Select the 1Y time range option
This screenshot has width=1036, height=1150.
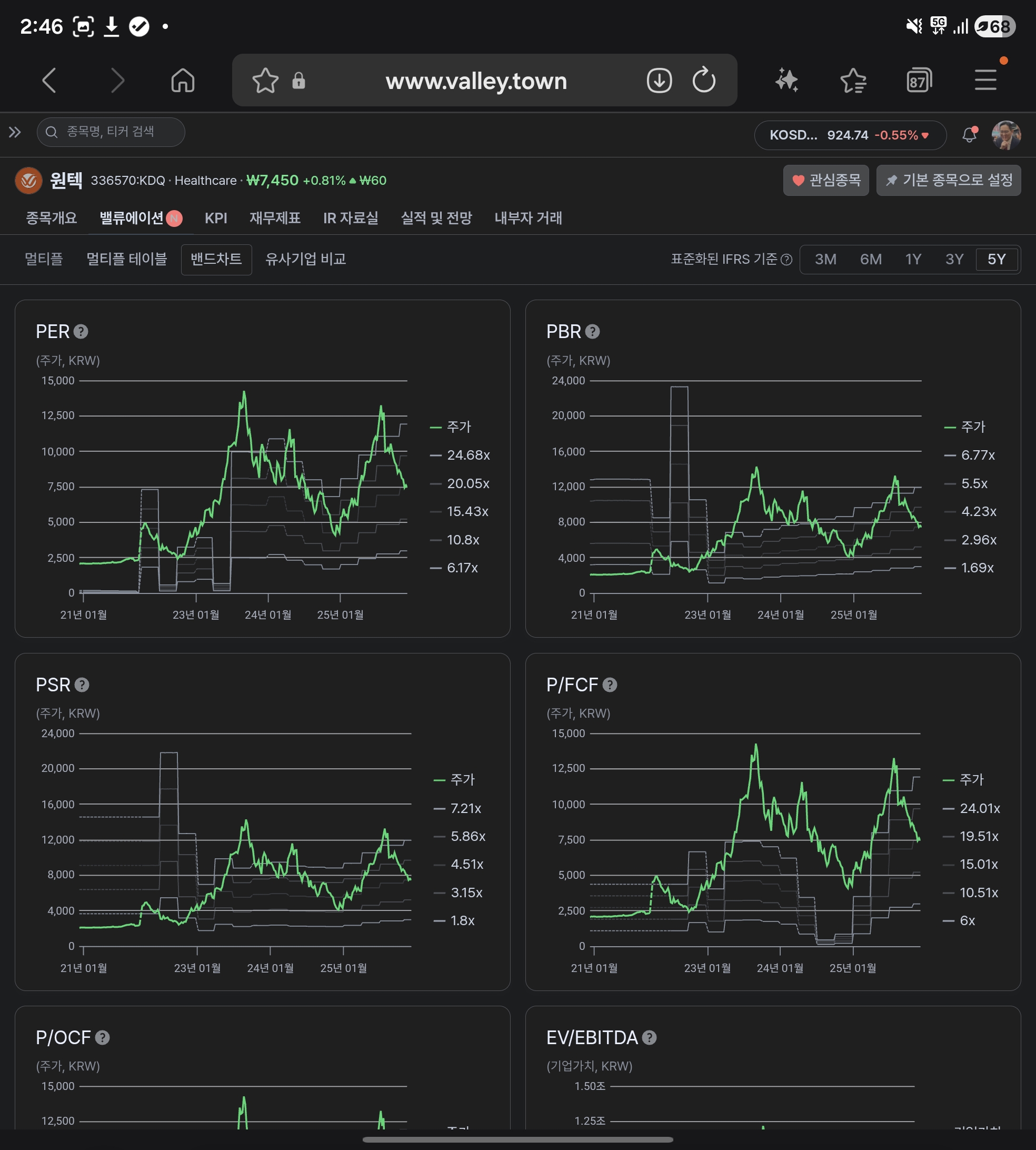913,260
